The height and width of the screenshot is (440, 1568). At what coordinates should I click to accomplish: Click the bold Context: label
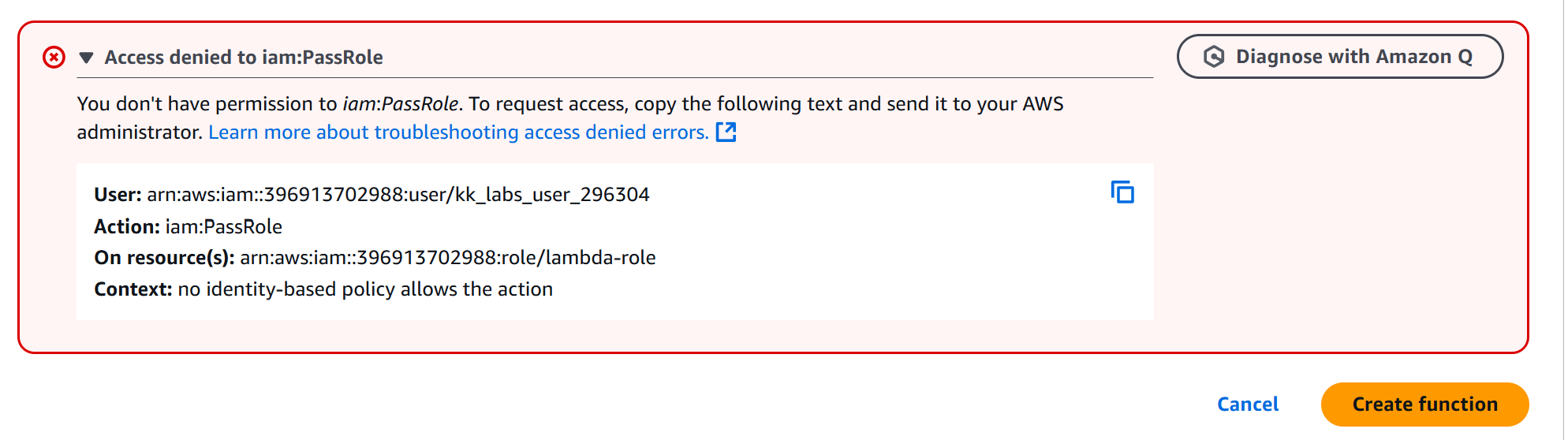pyautogui.click(x=133, y=289)
